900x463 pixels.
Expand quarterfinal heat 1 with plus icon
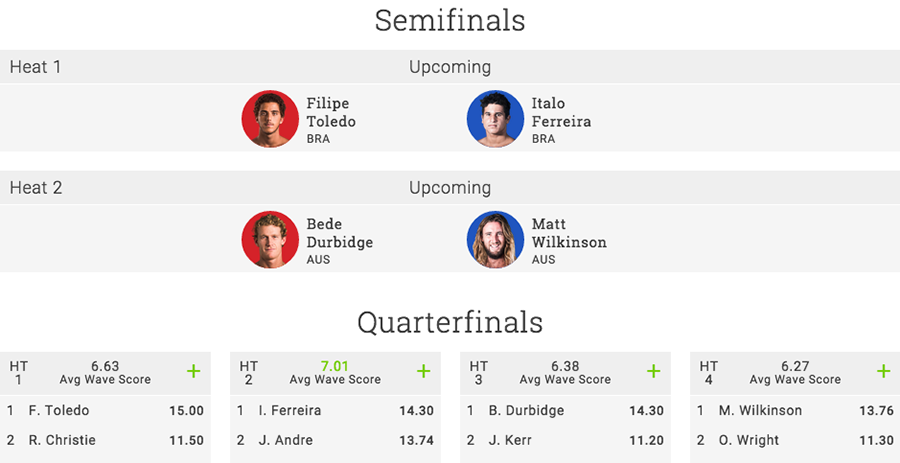(193, 372)
